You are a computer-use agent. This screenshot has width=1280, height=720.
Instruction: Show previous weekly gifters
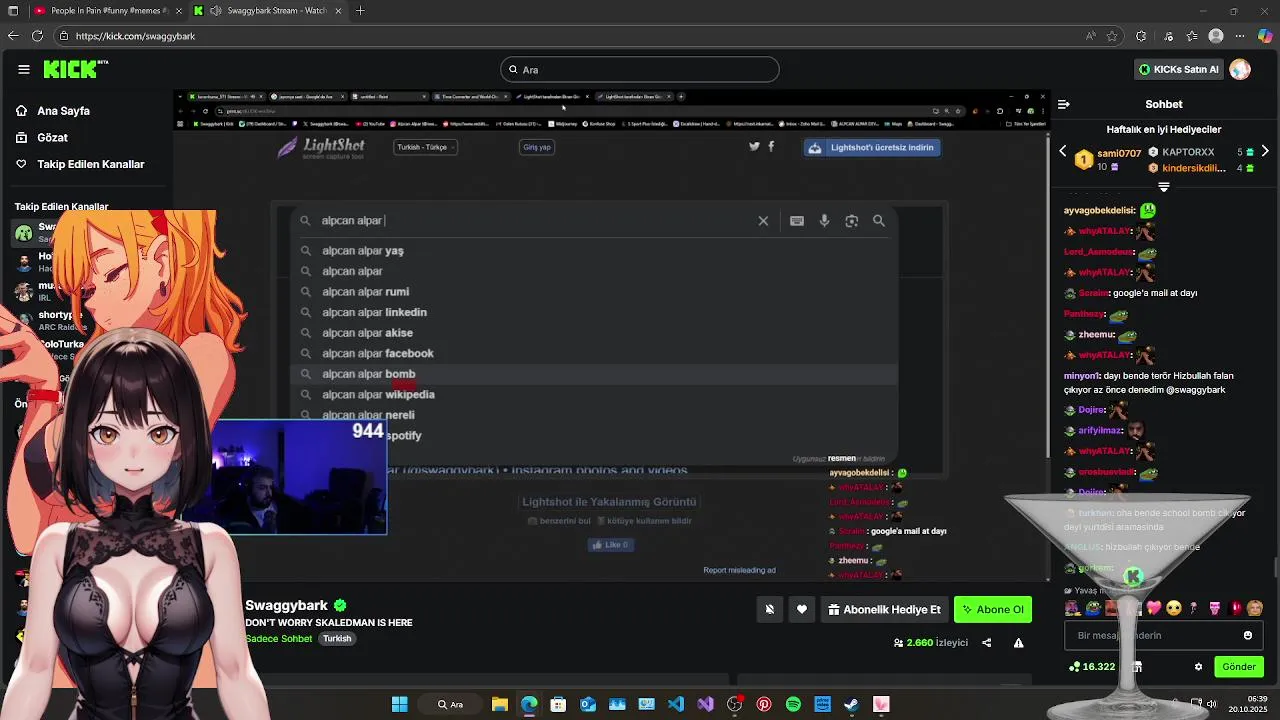pyautogui.click(x=1063, y=151)
